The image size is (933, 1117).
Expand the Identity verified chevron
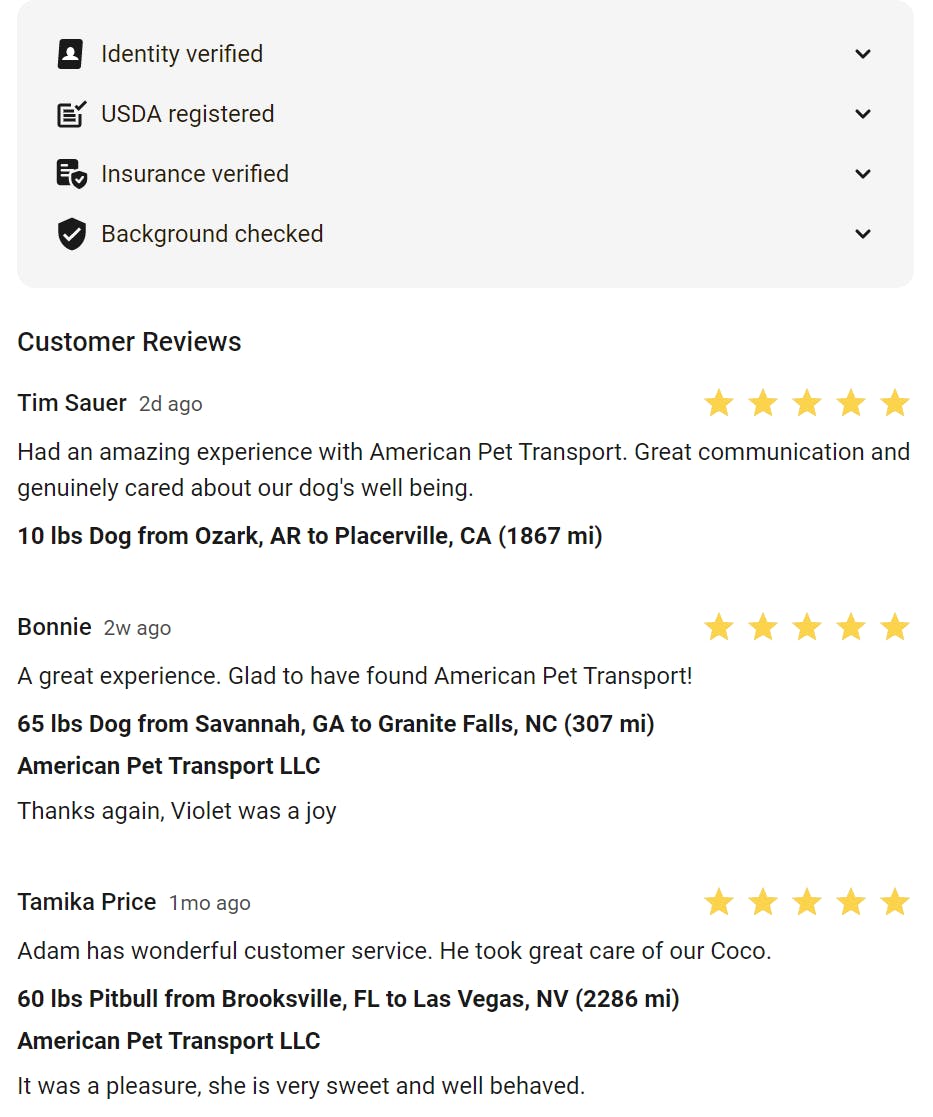863,54
